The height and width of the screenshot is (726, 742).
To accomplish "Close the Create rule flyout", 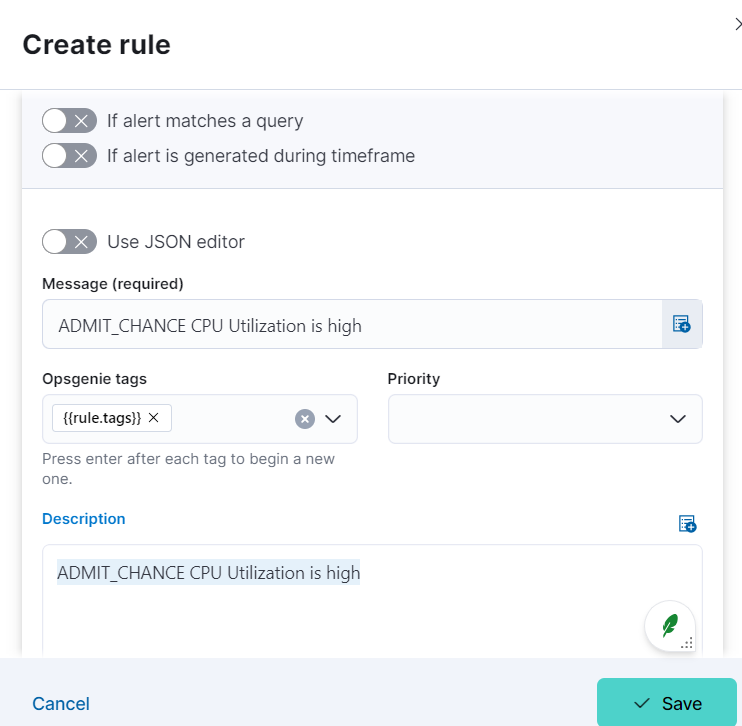I will coord(737,24).
